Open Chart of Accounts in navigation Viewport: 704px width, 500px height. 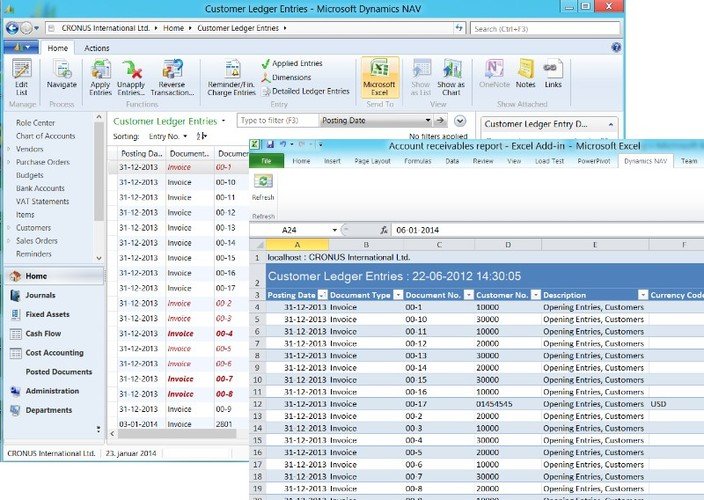(45, 136)
